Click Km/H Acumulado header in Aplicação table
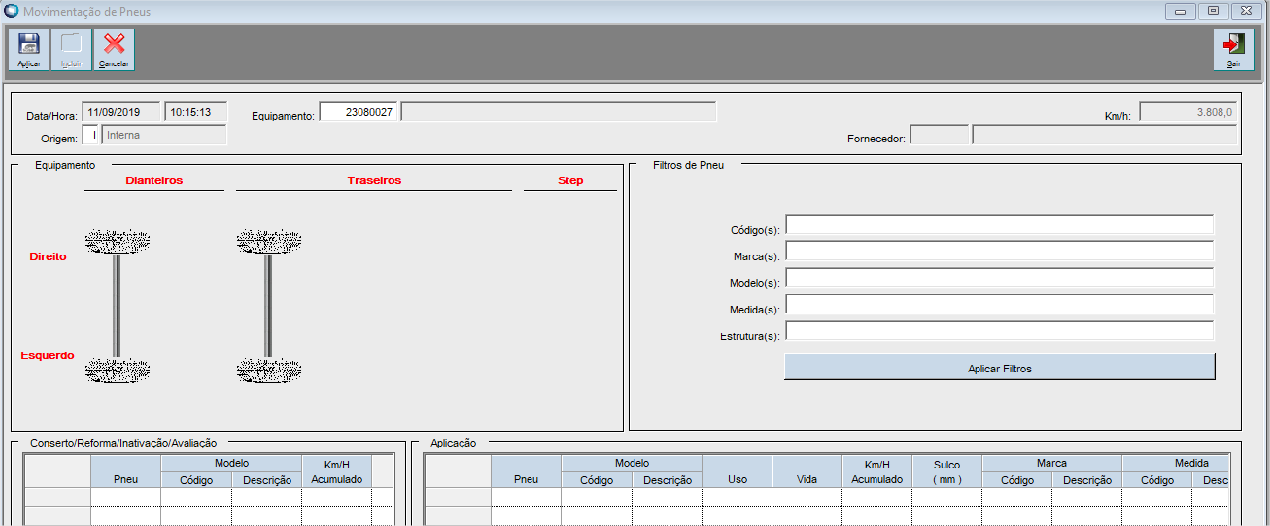 click(877, 472)
